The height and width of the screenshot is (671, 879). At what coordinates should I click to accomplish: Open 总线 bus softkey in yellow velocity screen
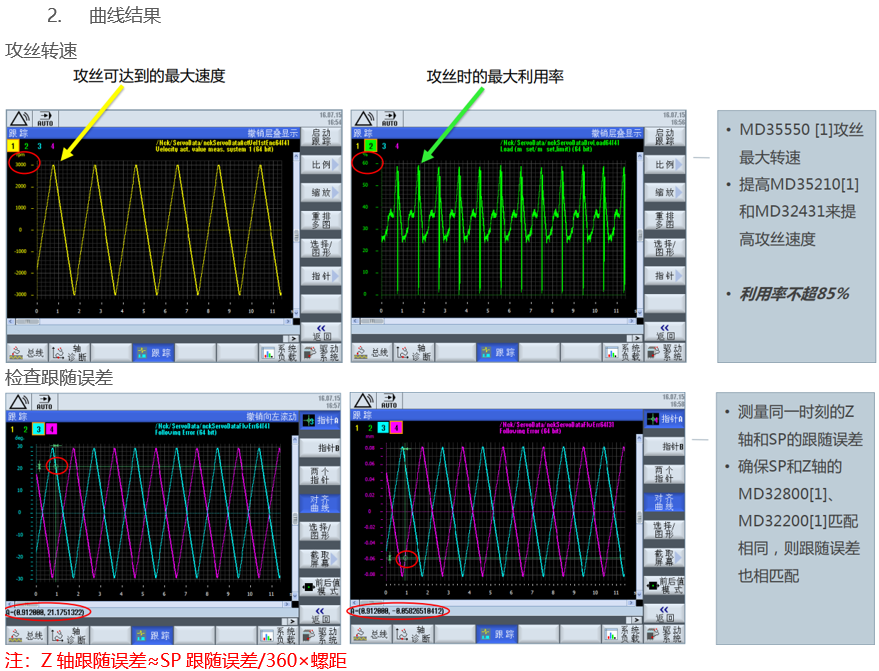27,353
